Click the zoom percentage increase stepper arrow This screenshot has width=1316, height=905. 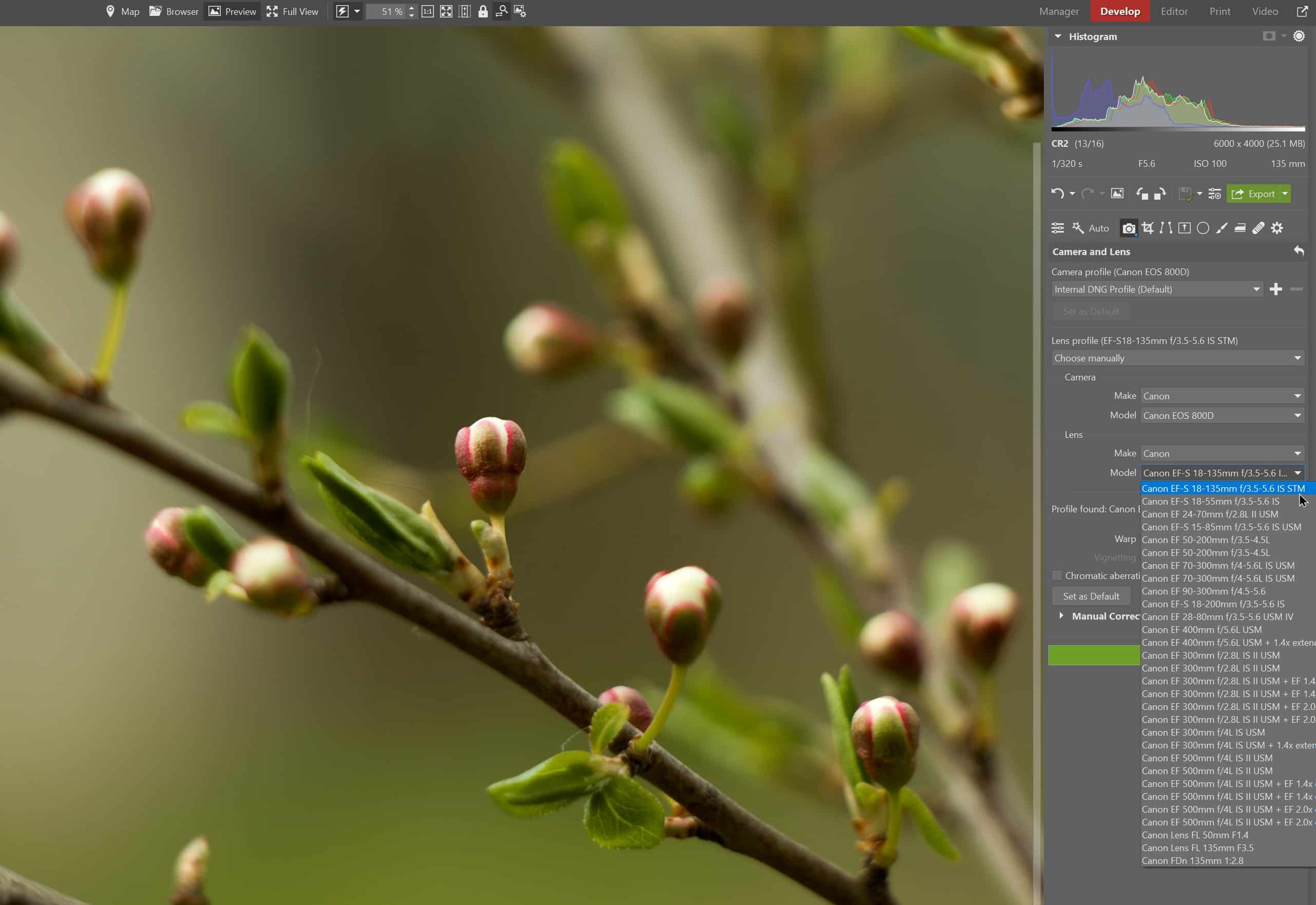(x=412, y=8)
